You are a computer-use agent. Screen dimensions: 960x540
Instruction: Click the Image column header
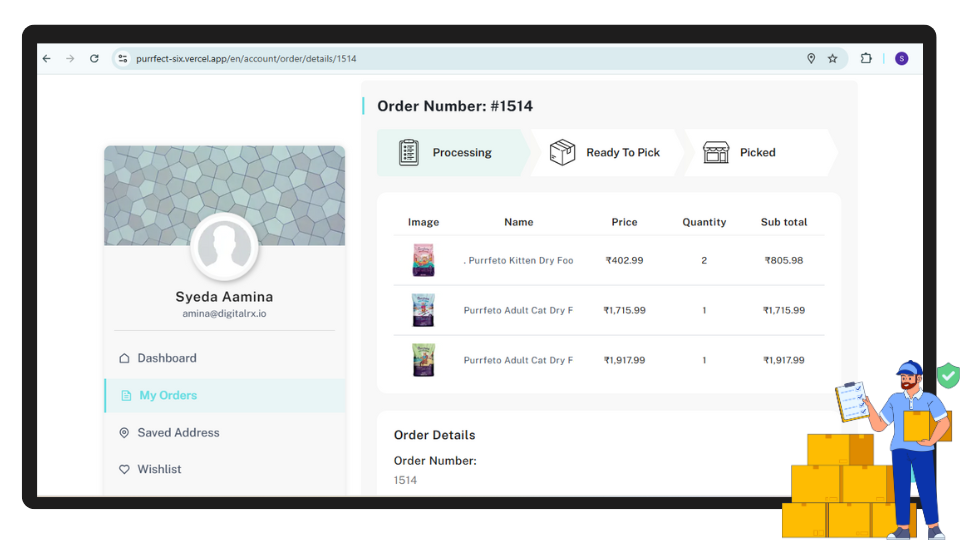[424, 222]
